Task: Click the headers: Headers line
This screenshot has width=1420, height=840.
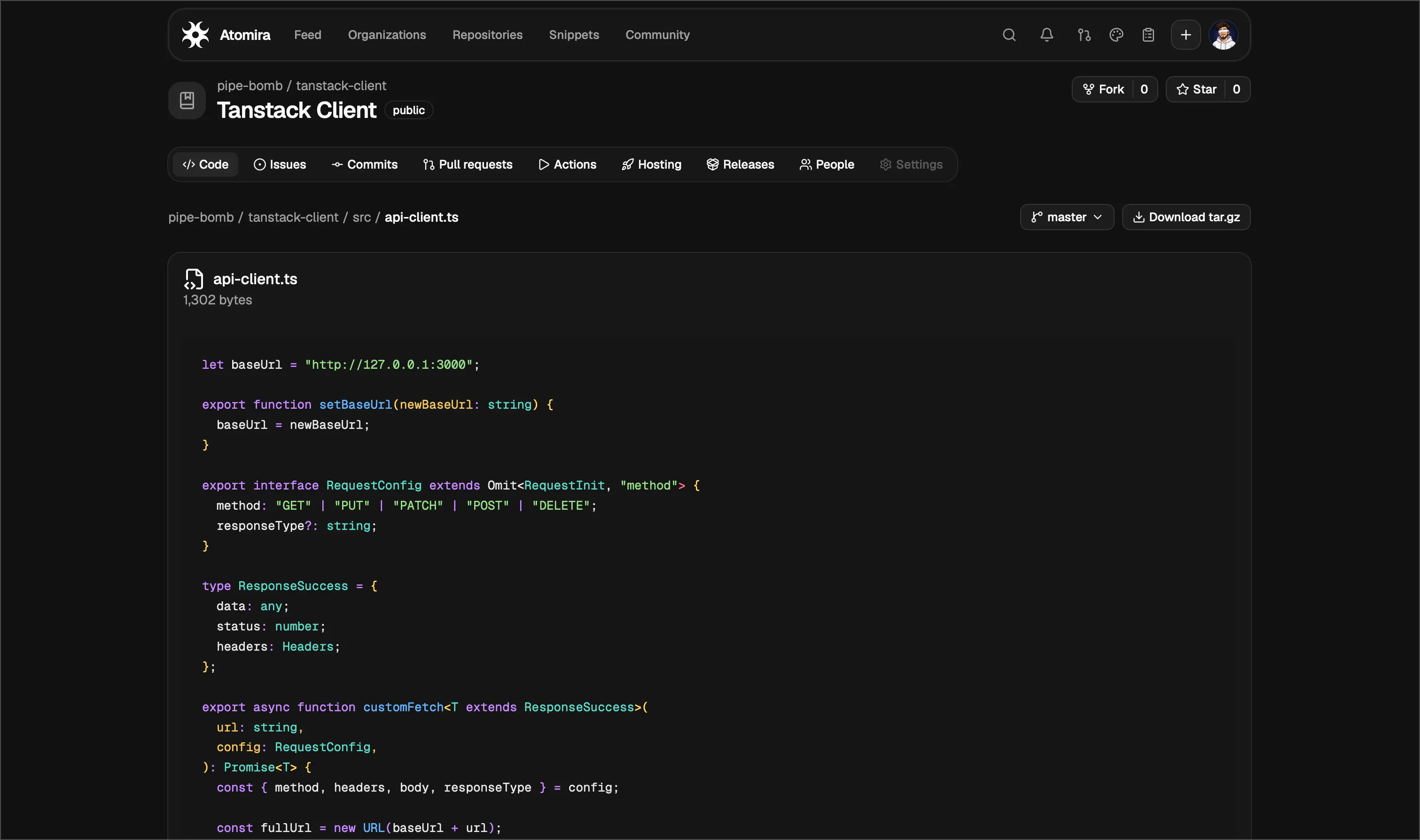Action: pyautogui.click(x=278, y=647)
